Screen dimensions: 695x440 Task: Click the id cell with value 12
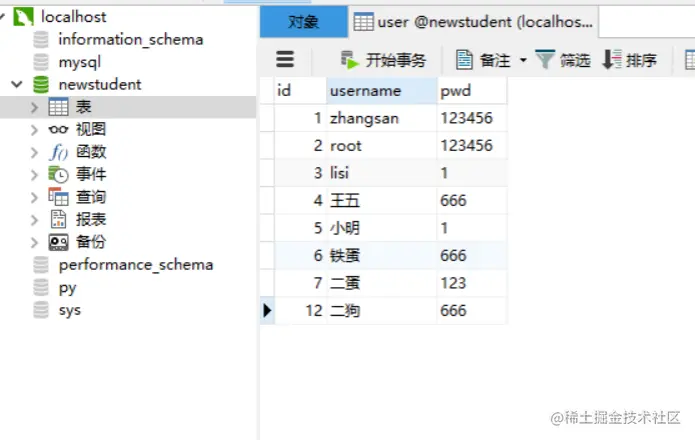point(301,311)
